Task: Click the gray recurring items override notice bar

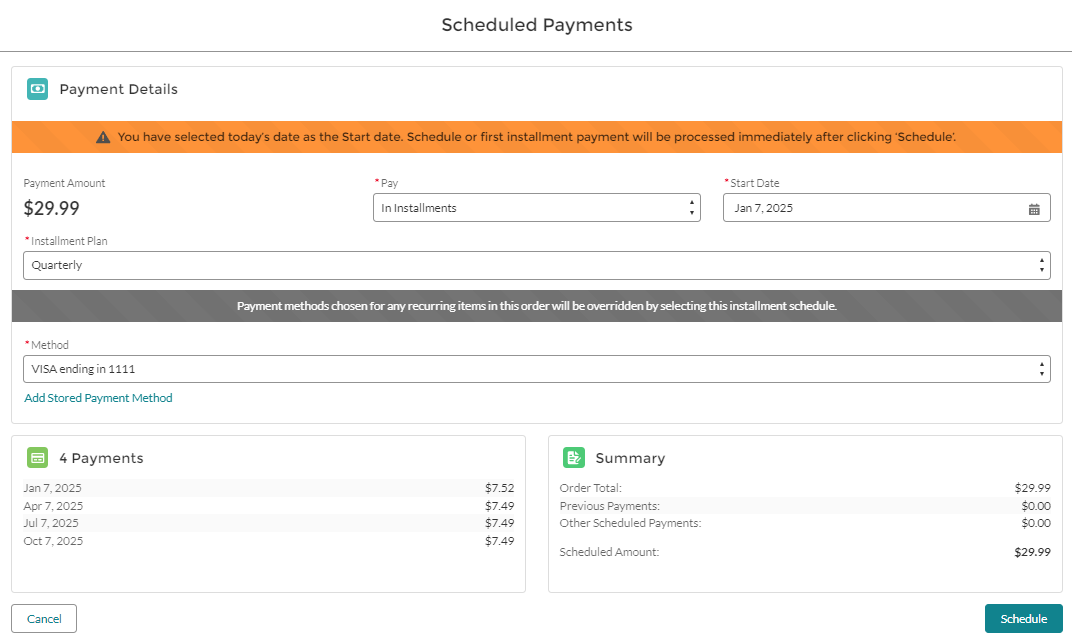Action: pos(536,305)
